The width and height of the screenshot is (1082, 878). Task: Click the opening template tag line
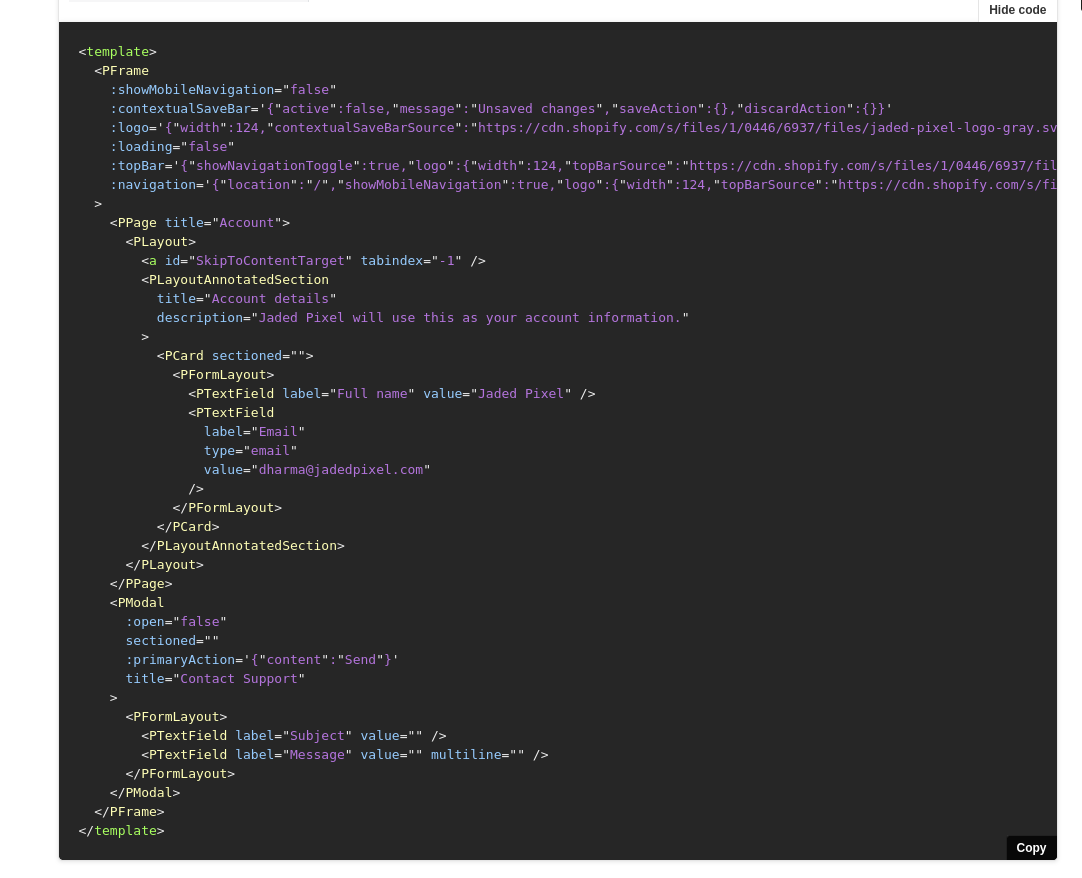pos(117,52)
